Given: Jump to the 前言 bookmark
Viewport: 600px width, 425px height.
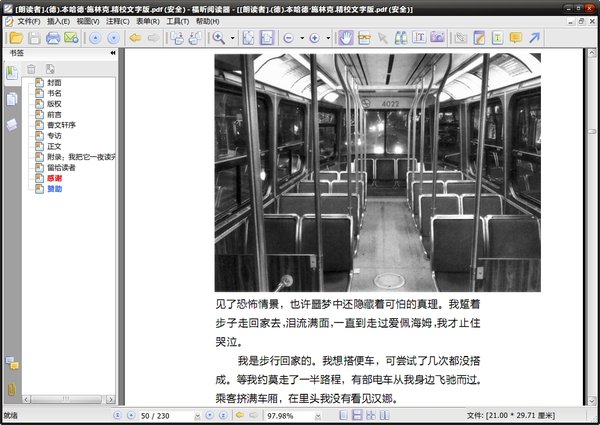Looking at the screenshot, I should point(54,114).
